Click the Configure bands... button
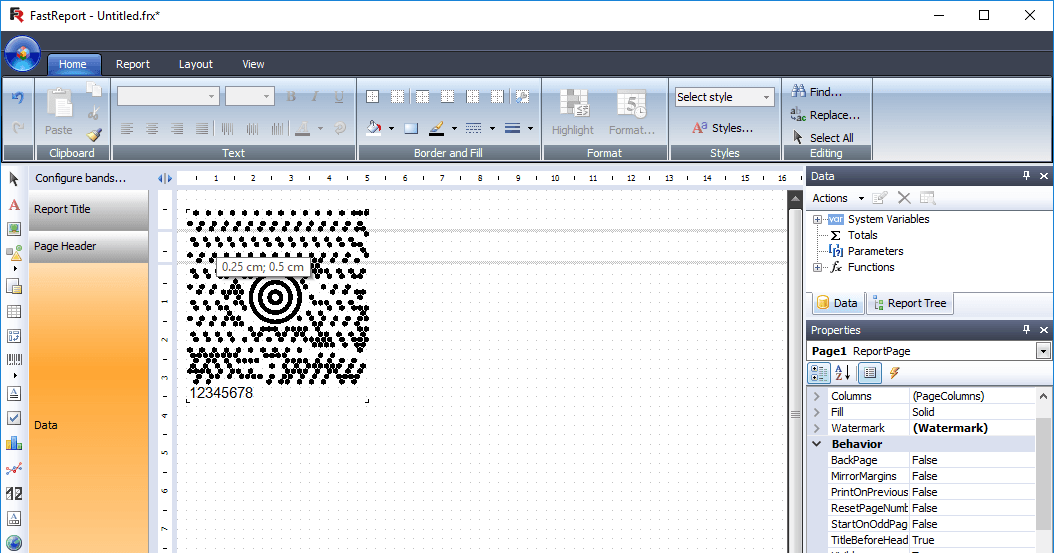Viewport: 1054px width, 553px height. [80, 178]
